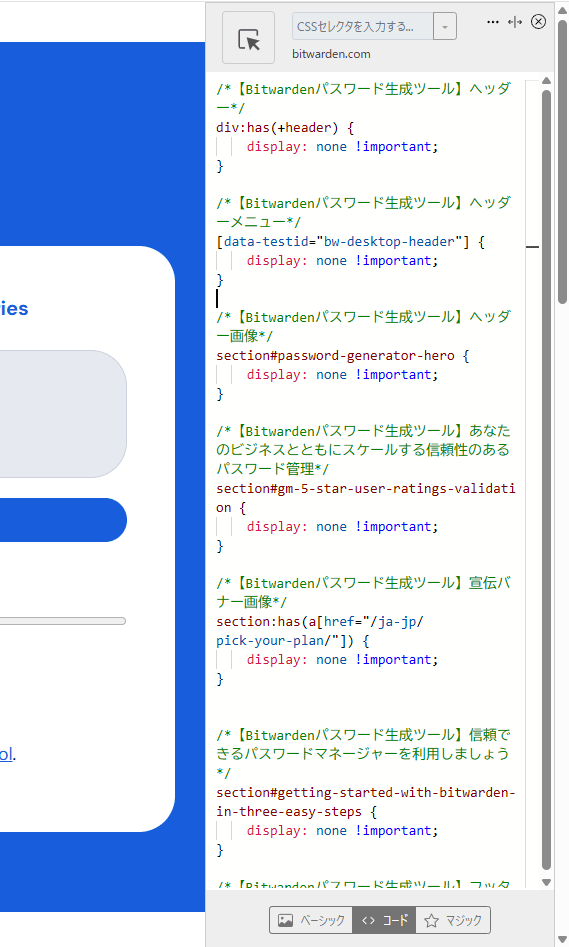Click the [data-testid="bw-desktop-header"] selector line

pos(350,242)
